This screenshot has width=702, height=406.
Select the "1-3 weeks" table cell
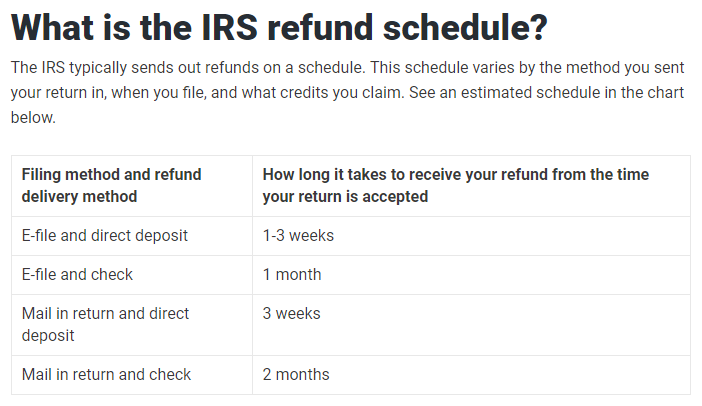point(298,236)
